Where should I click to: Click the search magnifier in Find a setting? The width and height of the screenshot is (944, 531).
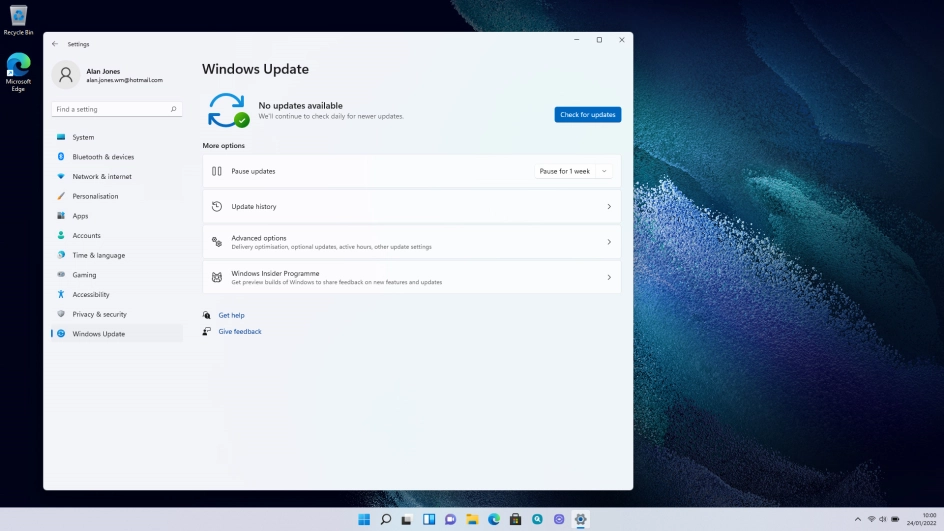[173, 109]
